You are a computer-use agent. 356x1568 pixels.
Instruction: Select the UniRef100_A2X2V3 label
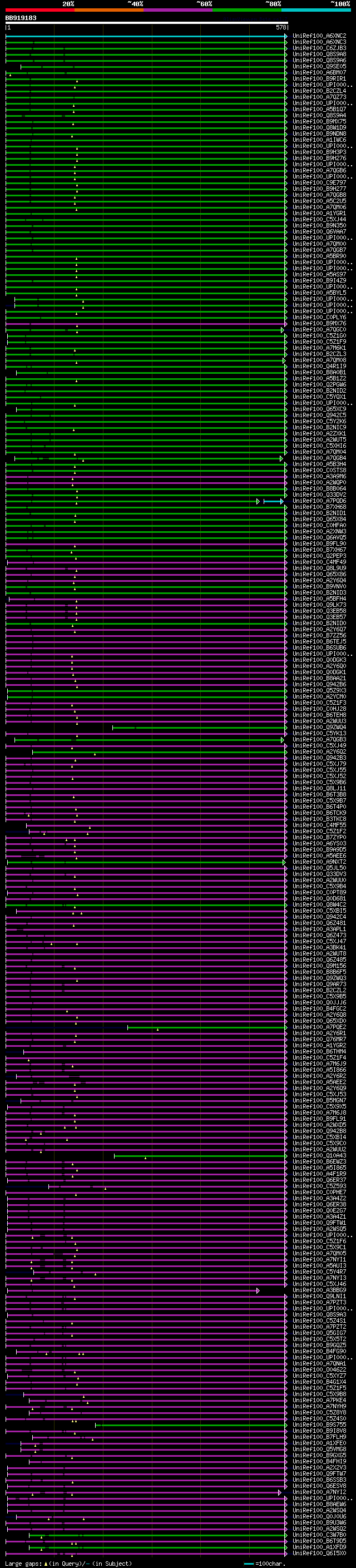319,1467
